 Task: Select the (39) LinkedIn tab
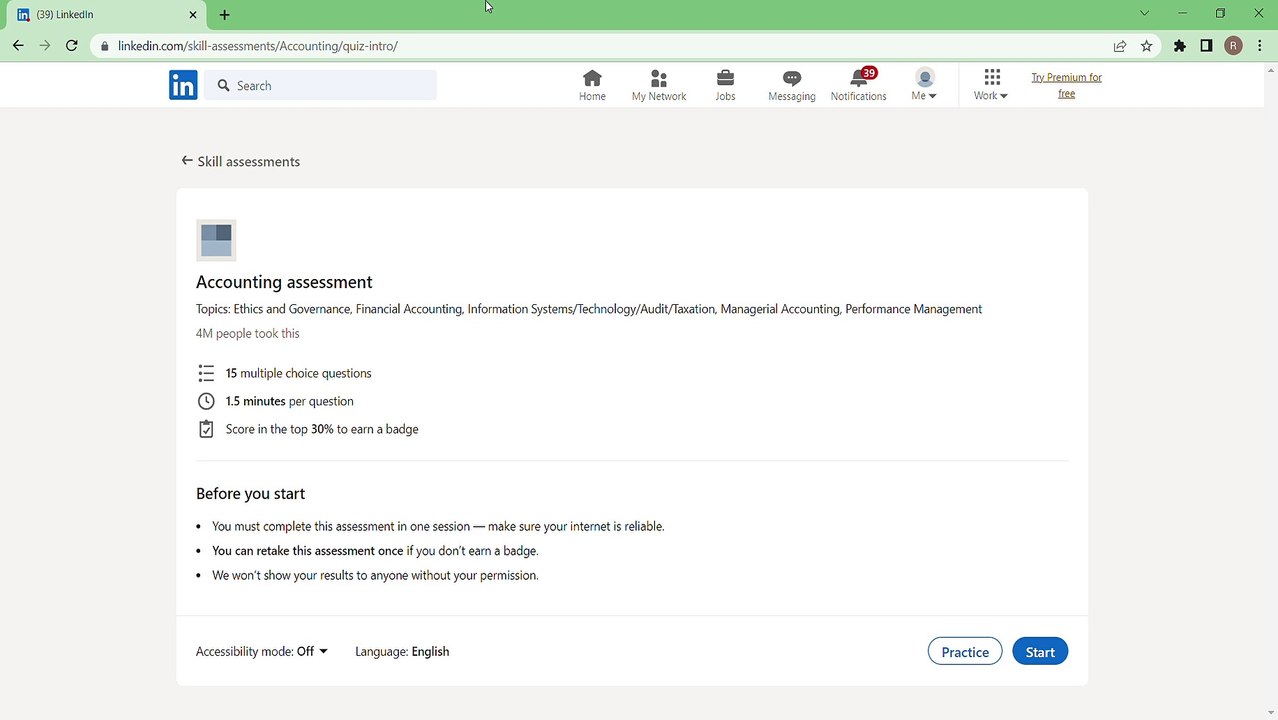tap(105, 15)
